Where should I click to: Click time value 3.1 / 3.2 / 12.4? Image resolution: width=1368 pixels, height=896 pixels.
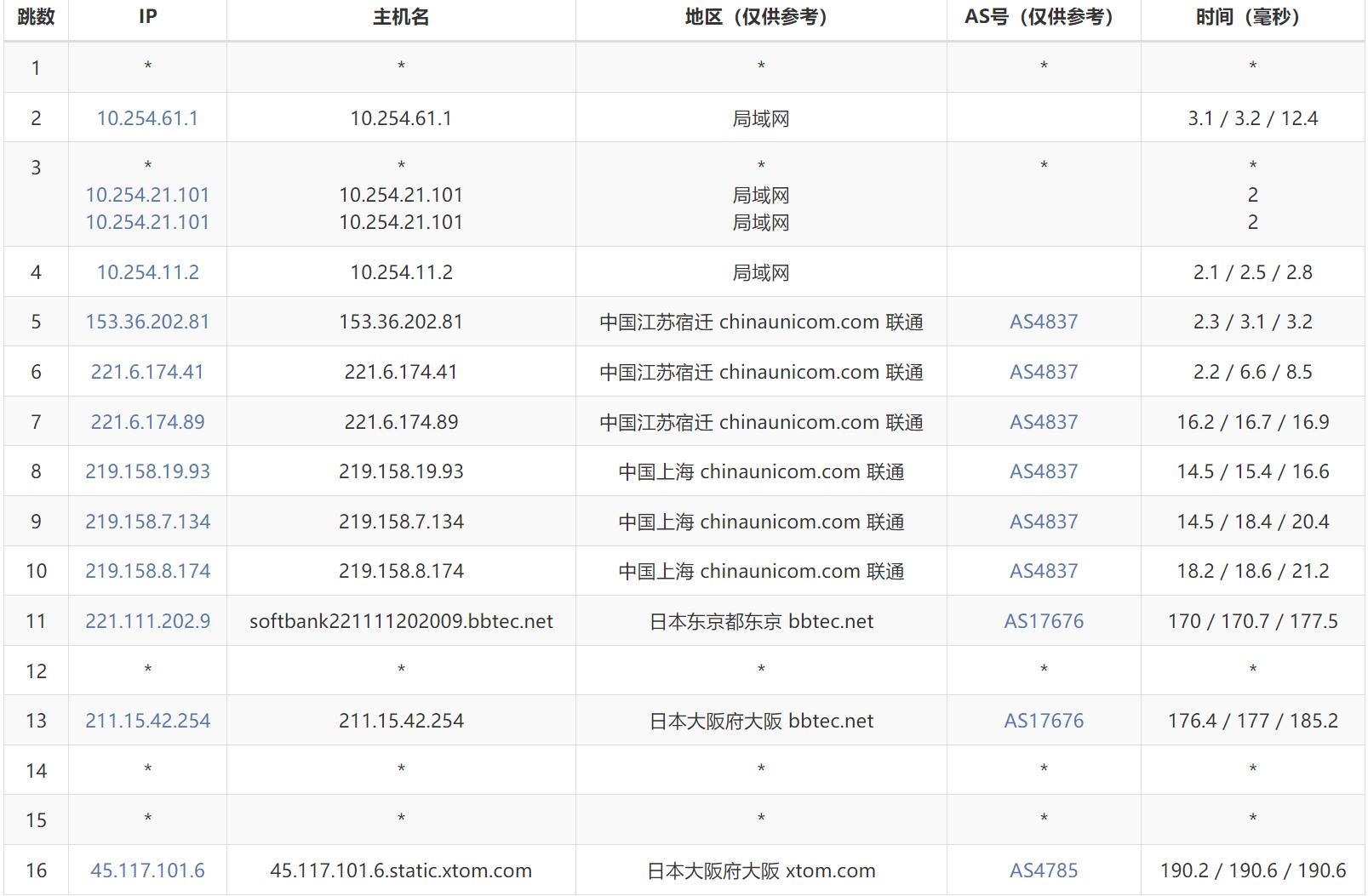(x=1252, y=118)
